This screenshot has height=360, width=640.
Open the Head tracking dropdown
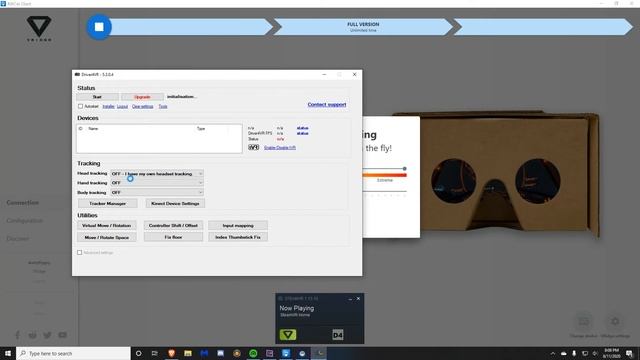click(x=157, y=174)
